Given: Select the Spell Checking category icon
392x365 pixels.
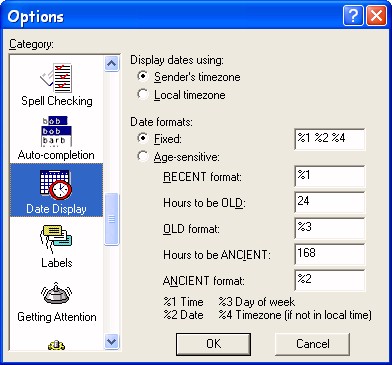Looking at the screenshot, I should (x=56, y=78).
